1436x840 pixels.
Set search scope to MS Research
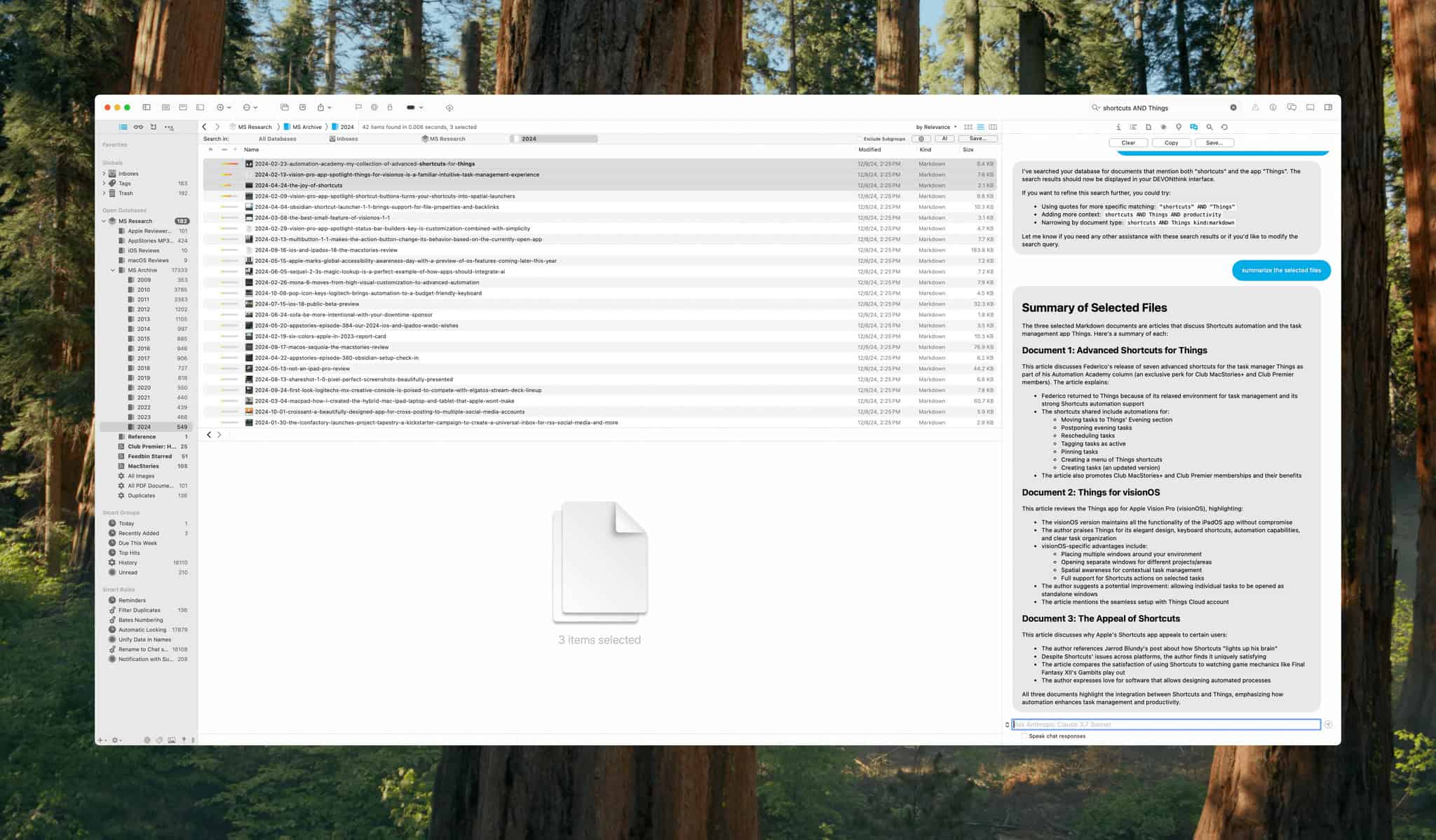click(443, 139)
